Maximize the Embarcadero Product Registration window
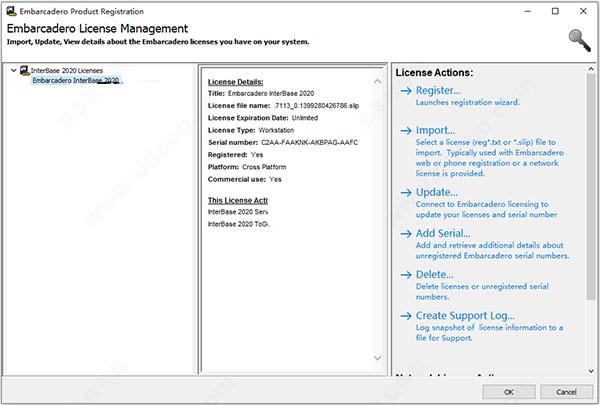The image size is (600, 405). pos(555,11)
